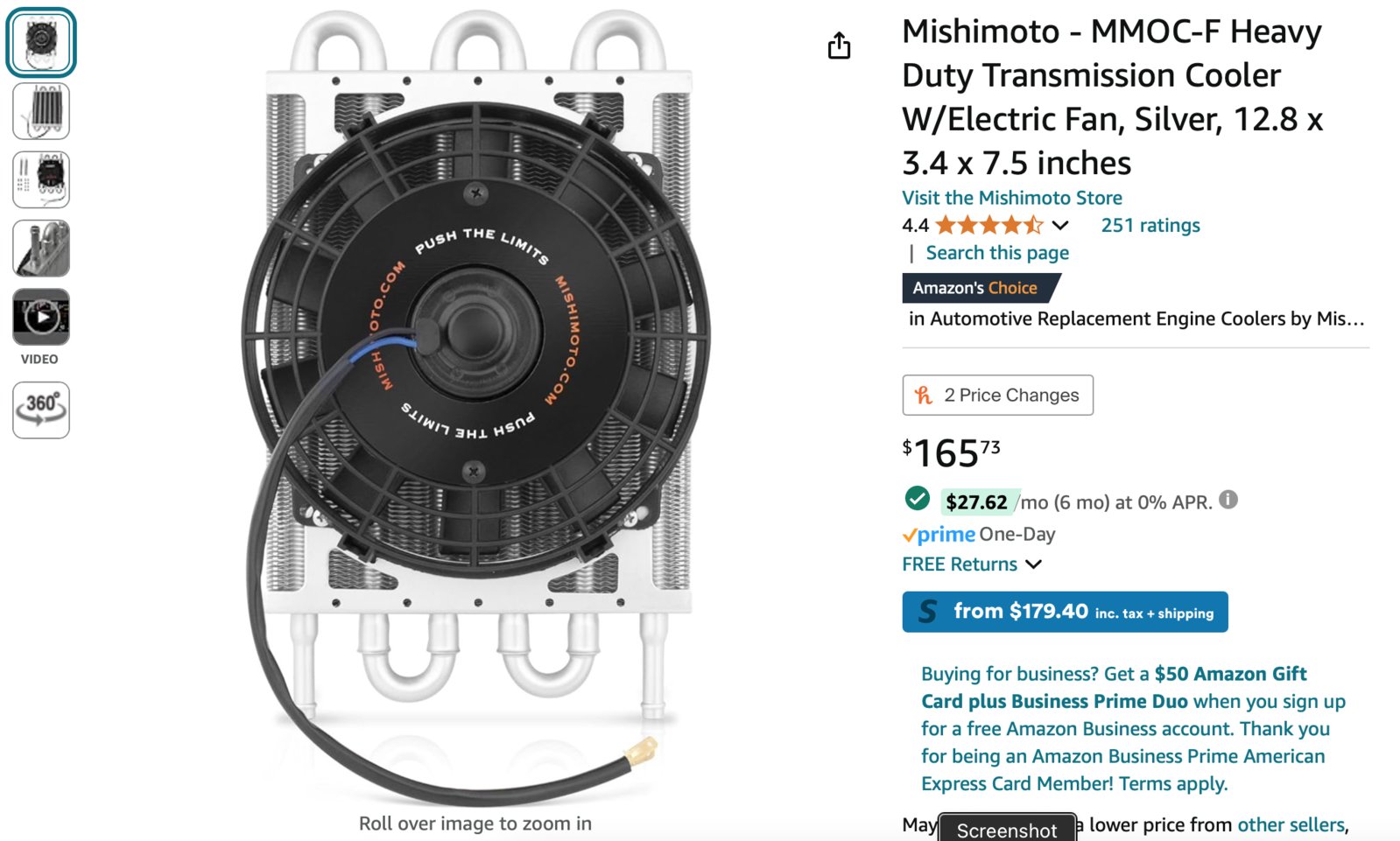Expand the FREE Returns dropdown

1033,564
